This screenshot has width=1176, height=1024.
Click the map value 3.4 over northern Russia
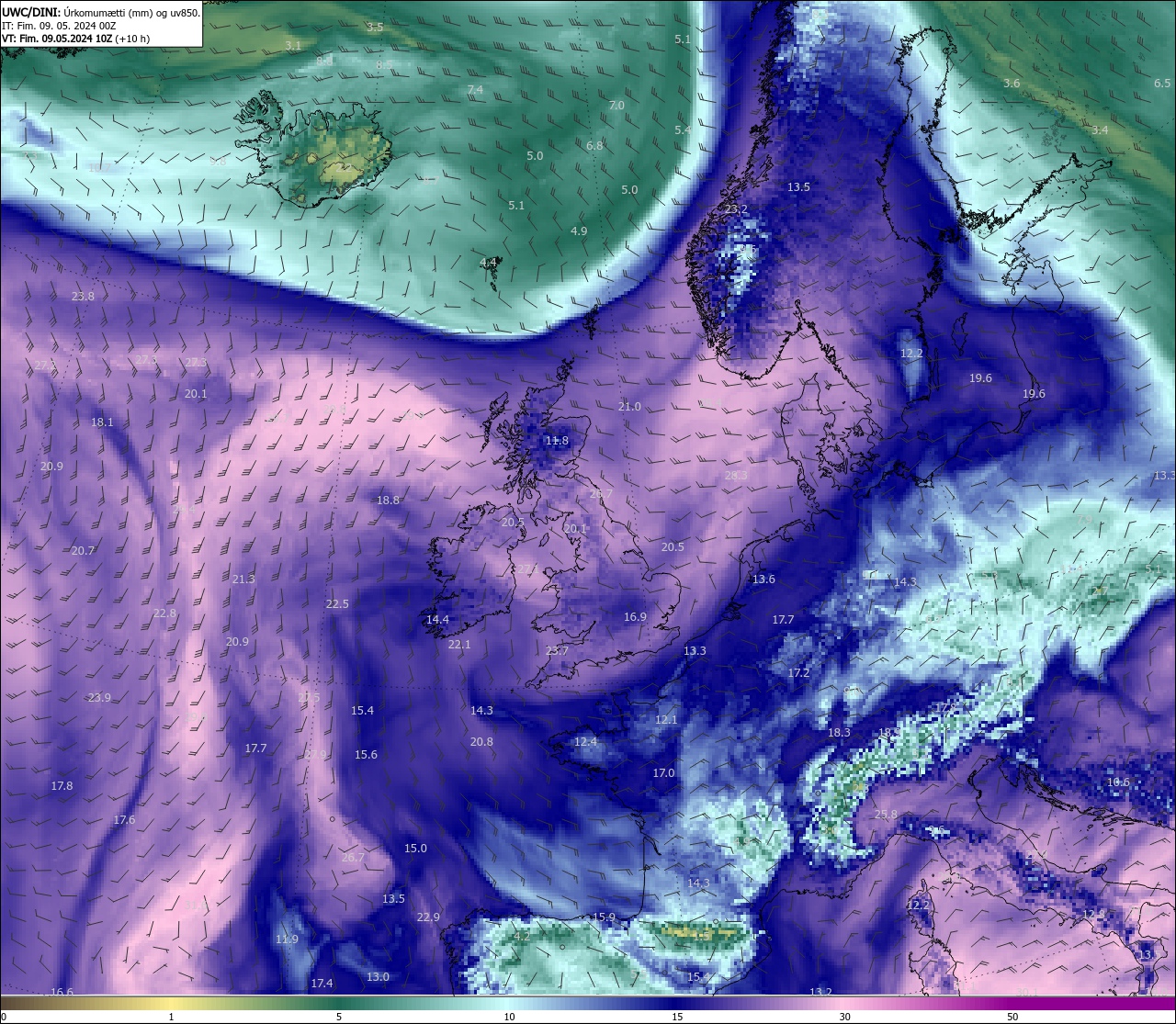1099,129
